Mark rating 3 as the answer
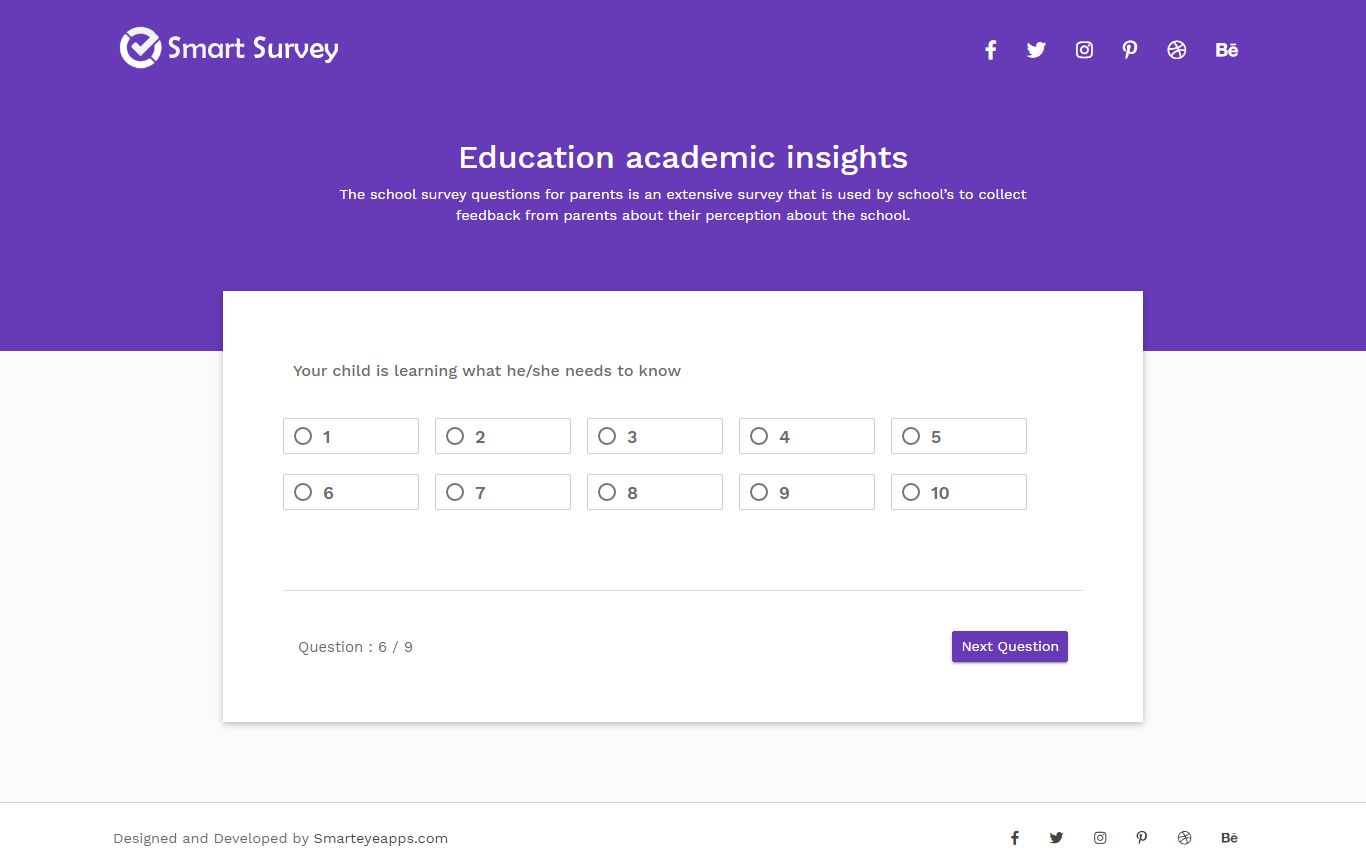This screenshot has width=1366, height=868. point(655,436)
